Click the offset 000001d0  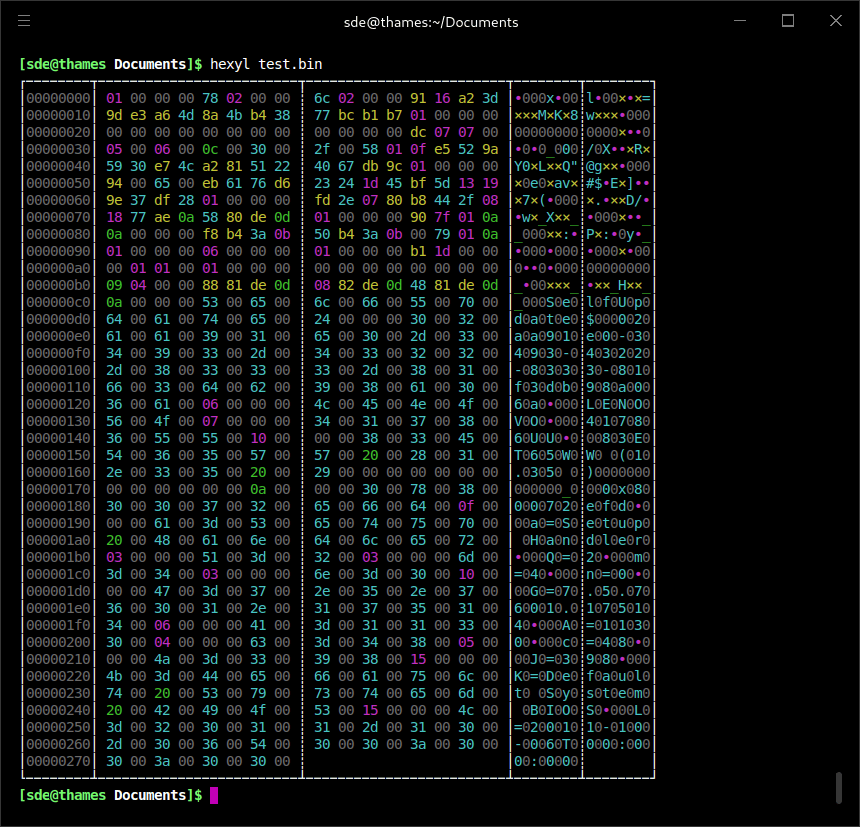tap(58, 591)
